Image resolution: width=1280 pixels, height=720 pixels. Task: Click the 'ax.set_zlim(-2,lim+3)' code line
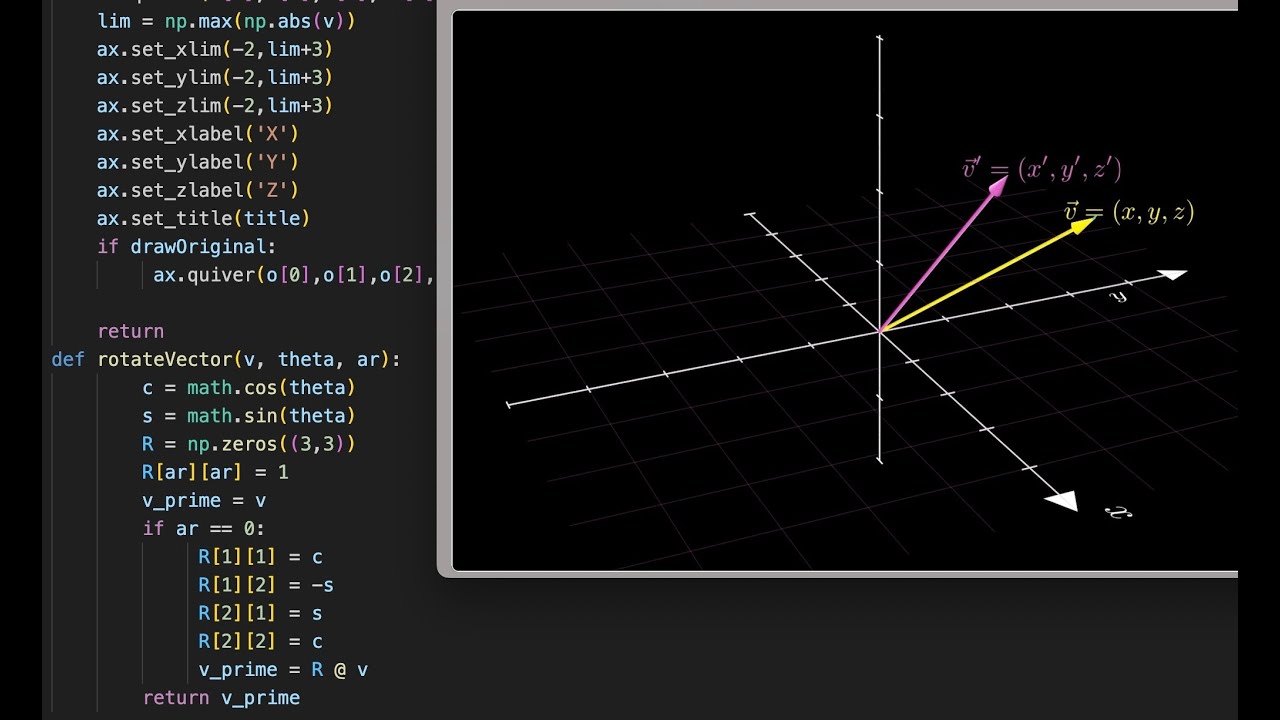(215, 105)
